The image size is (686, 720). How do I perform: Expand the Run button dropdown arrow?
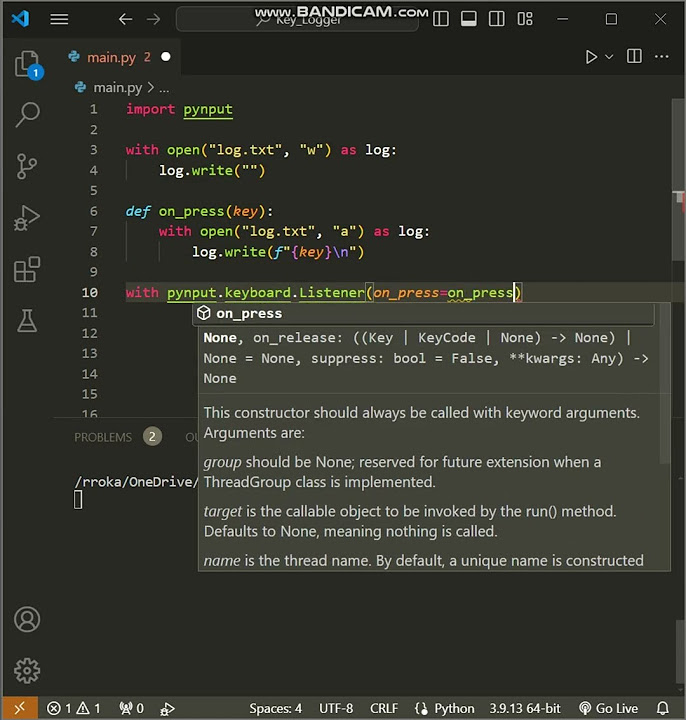coord(609,57)
